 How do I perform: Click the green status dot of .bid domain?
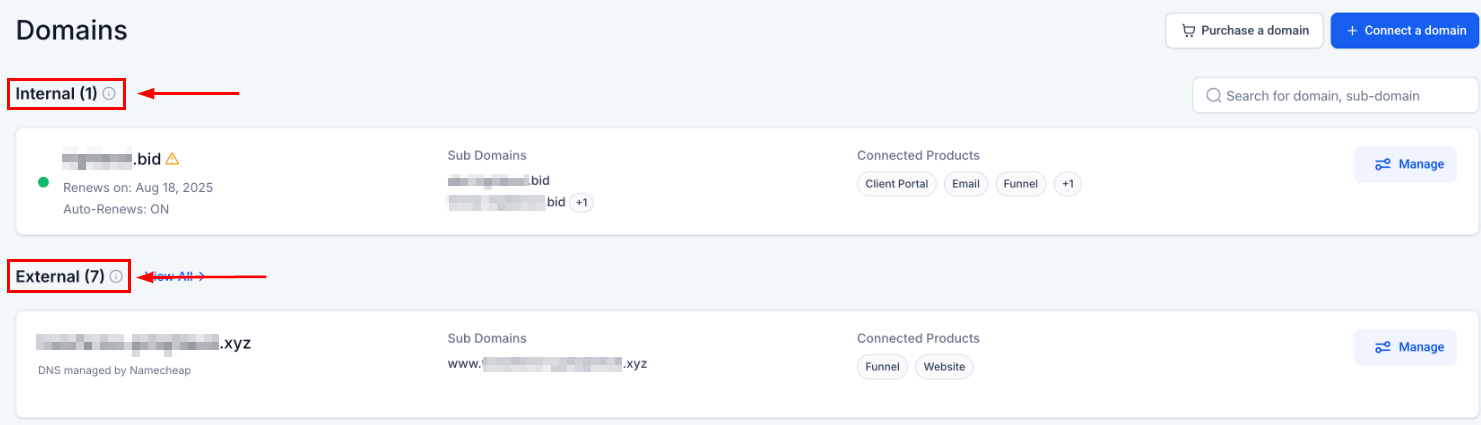click(x=43, y=182)
